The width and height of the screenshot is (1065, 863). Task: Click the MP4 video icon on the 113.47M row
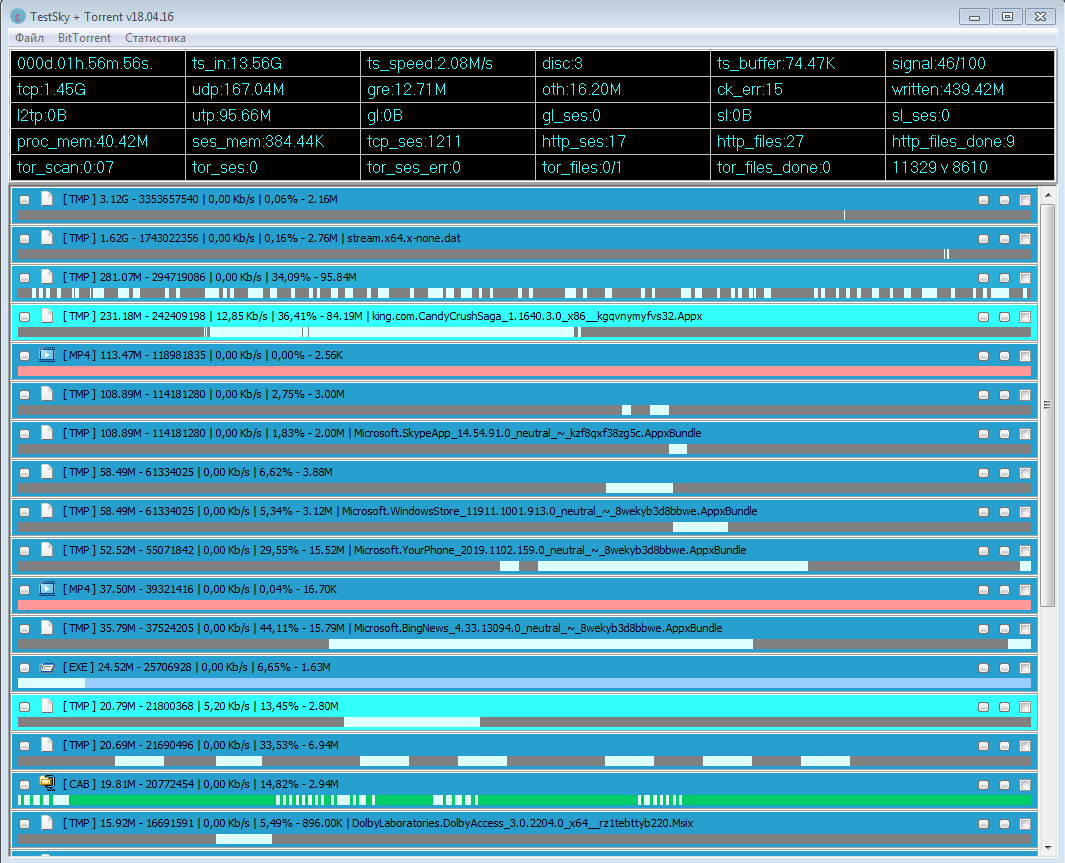click(46, 355)
